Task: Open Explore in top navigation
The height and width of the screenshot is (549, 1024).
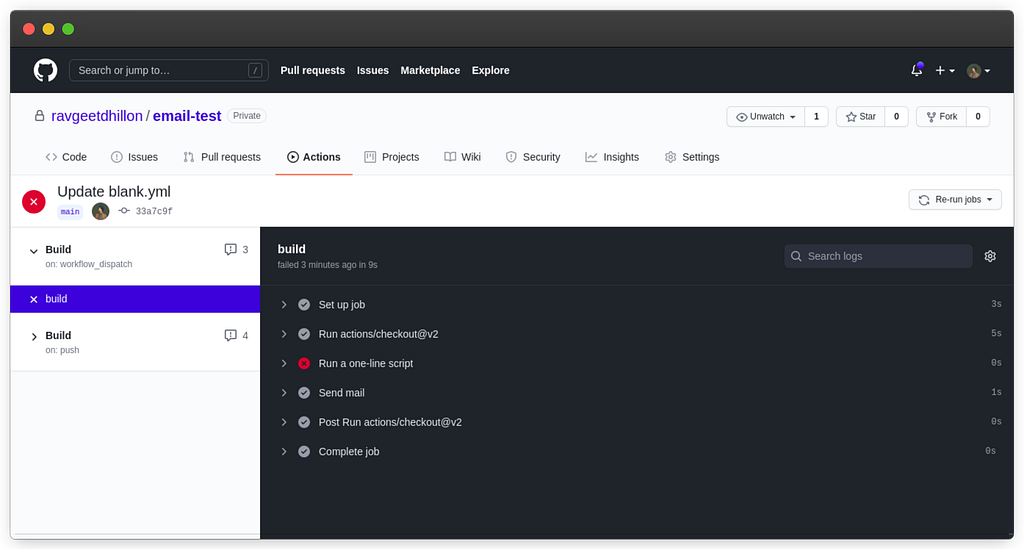Action: pyautogui.click(x=490, y=71)
